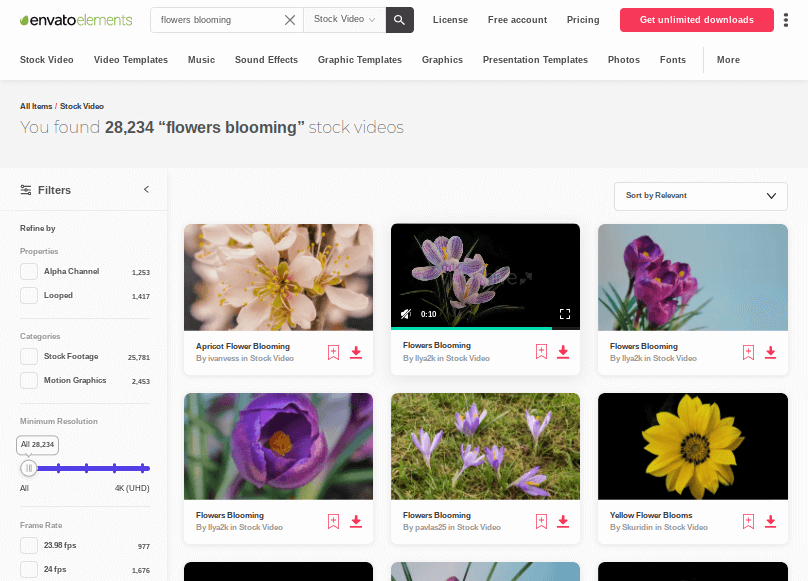Bookmark the playing Flowers Blooming video by Ilya2k
Image resolution: width=808 pixels, height=581 pixels.
coord(541,352)
